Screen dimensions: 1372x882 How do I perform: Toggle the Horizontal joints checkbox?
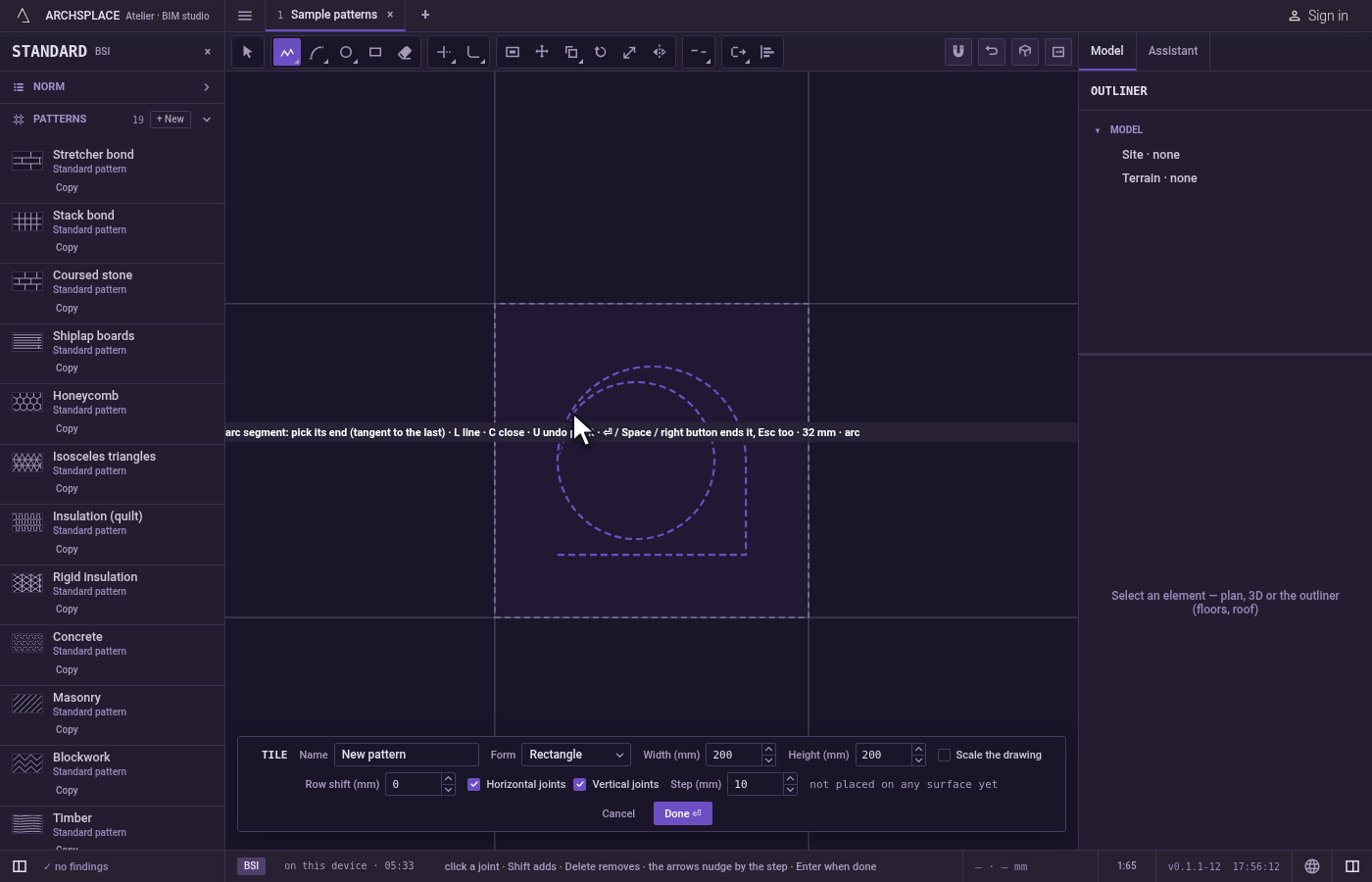tap(474, 784)
